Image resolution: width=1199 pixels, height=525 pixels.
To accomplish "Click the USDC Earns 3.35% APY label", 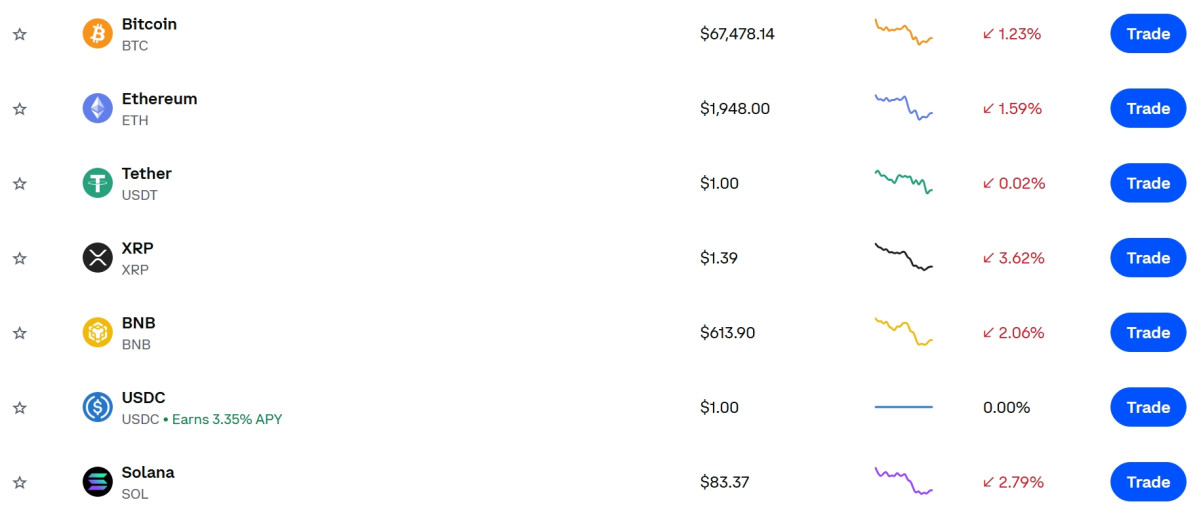I will click(x=227, y=419).
